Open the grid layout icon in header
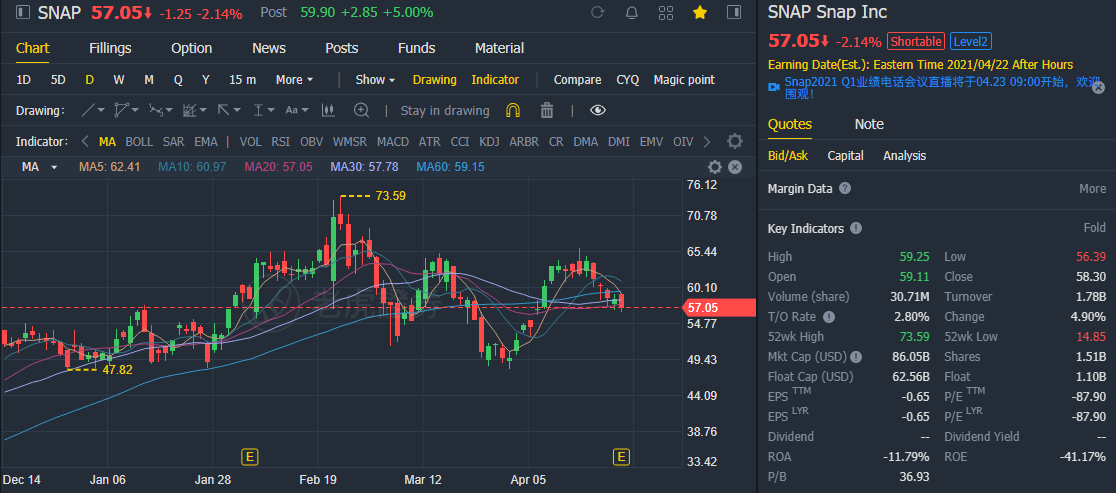 tap(665, 12)
